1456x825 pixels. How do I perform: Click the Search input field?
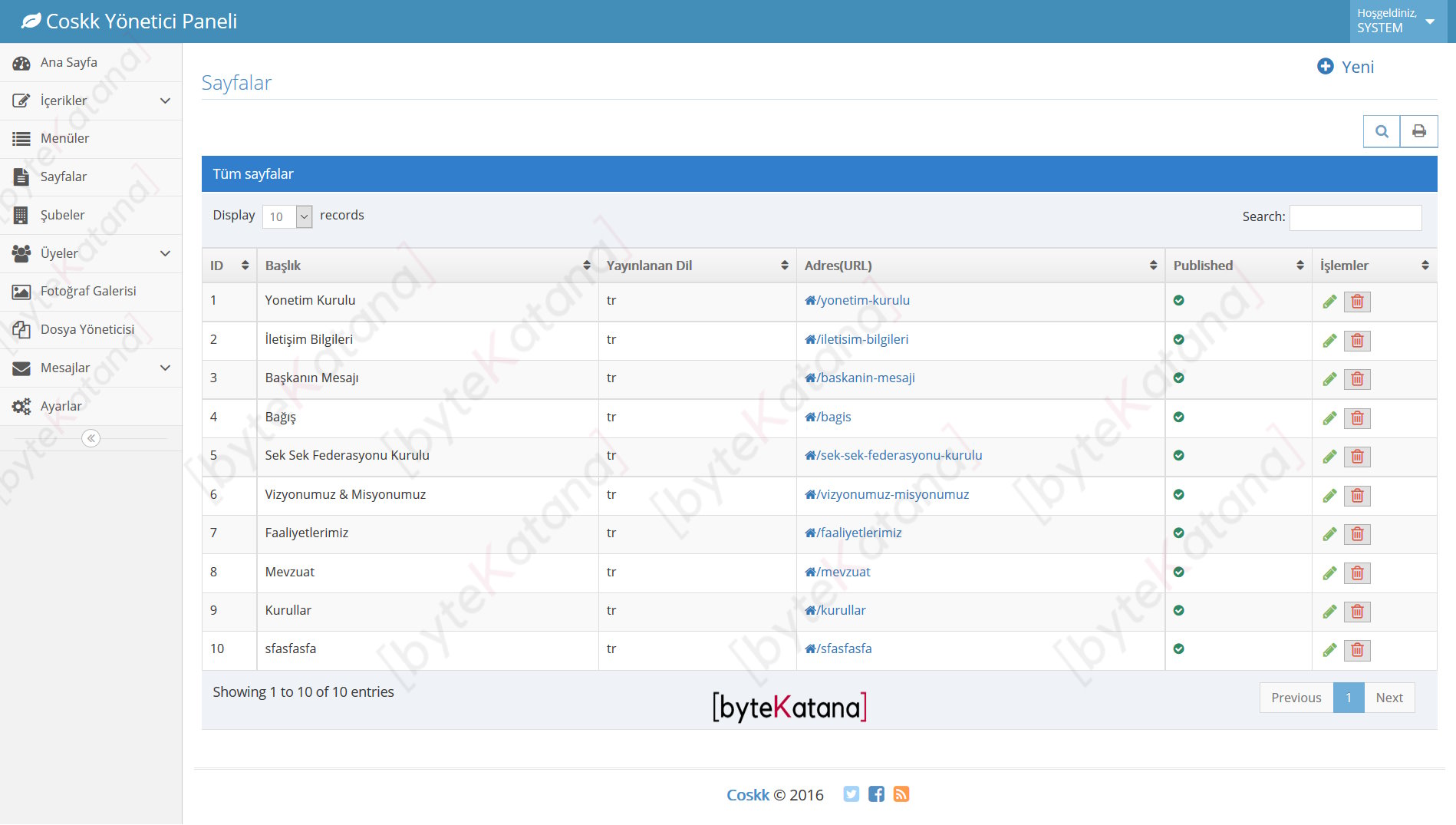pyautogui.click(x=1355, y=217)
